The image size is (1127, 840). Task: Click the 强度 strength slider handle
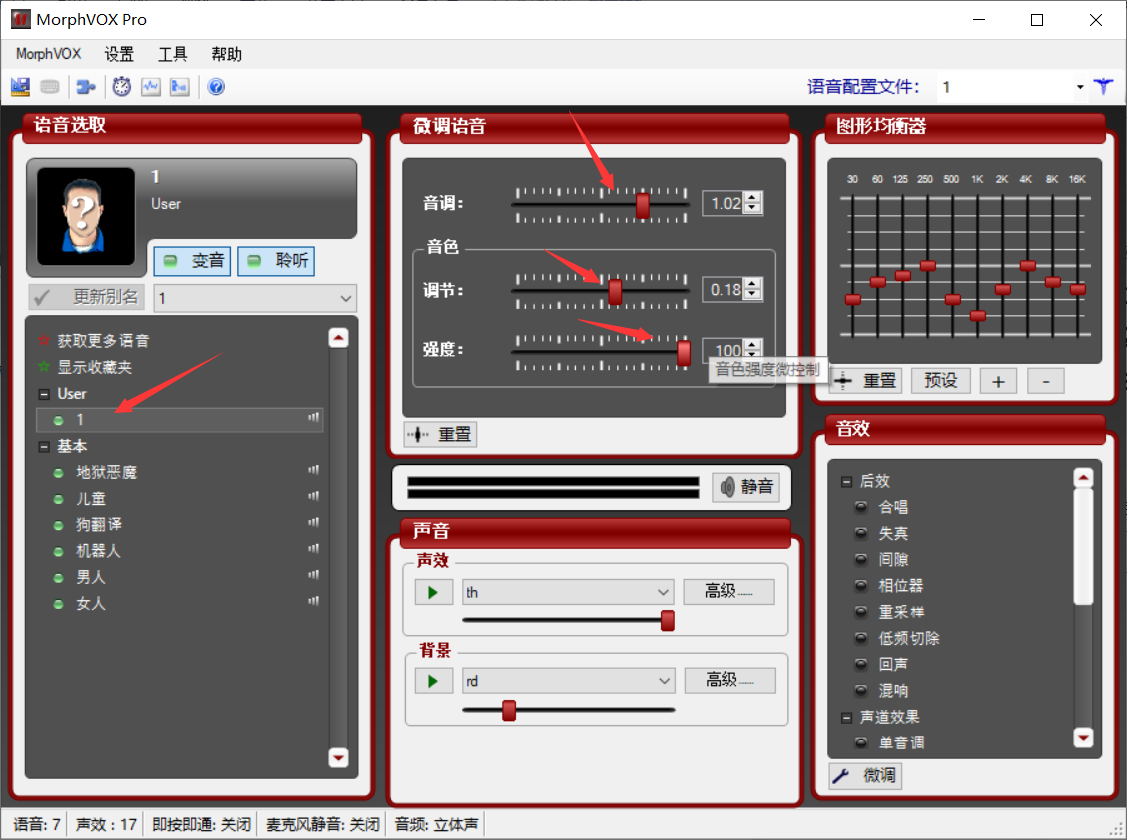(684, 353)
